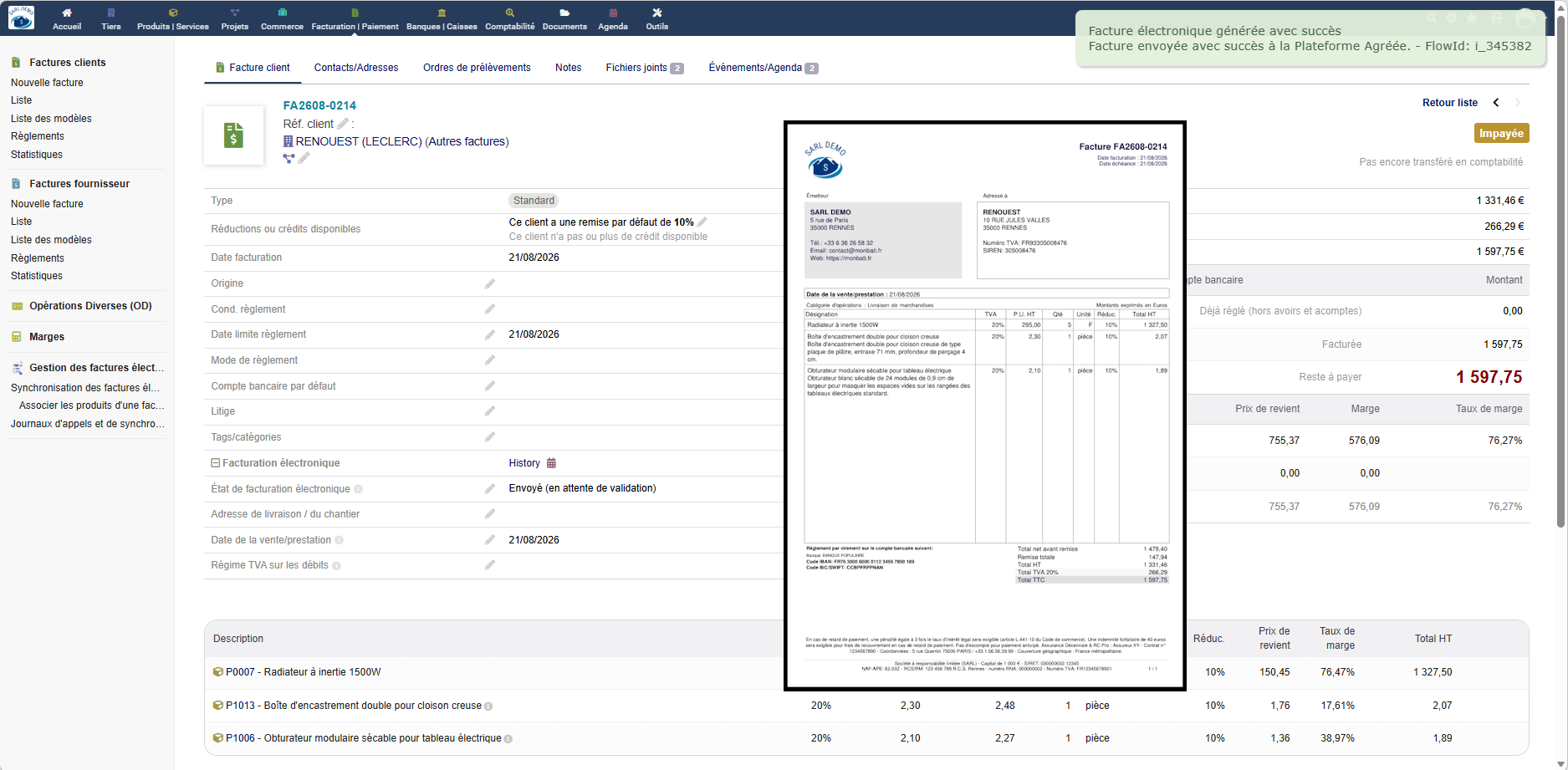Show info tooltip for État de facturation électronique
The height and width of the screenshot is (770, 1568).
[358, 489]
